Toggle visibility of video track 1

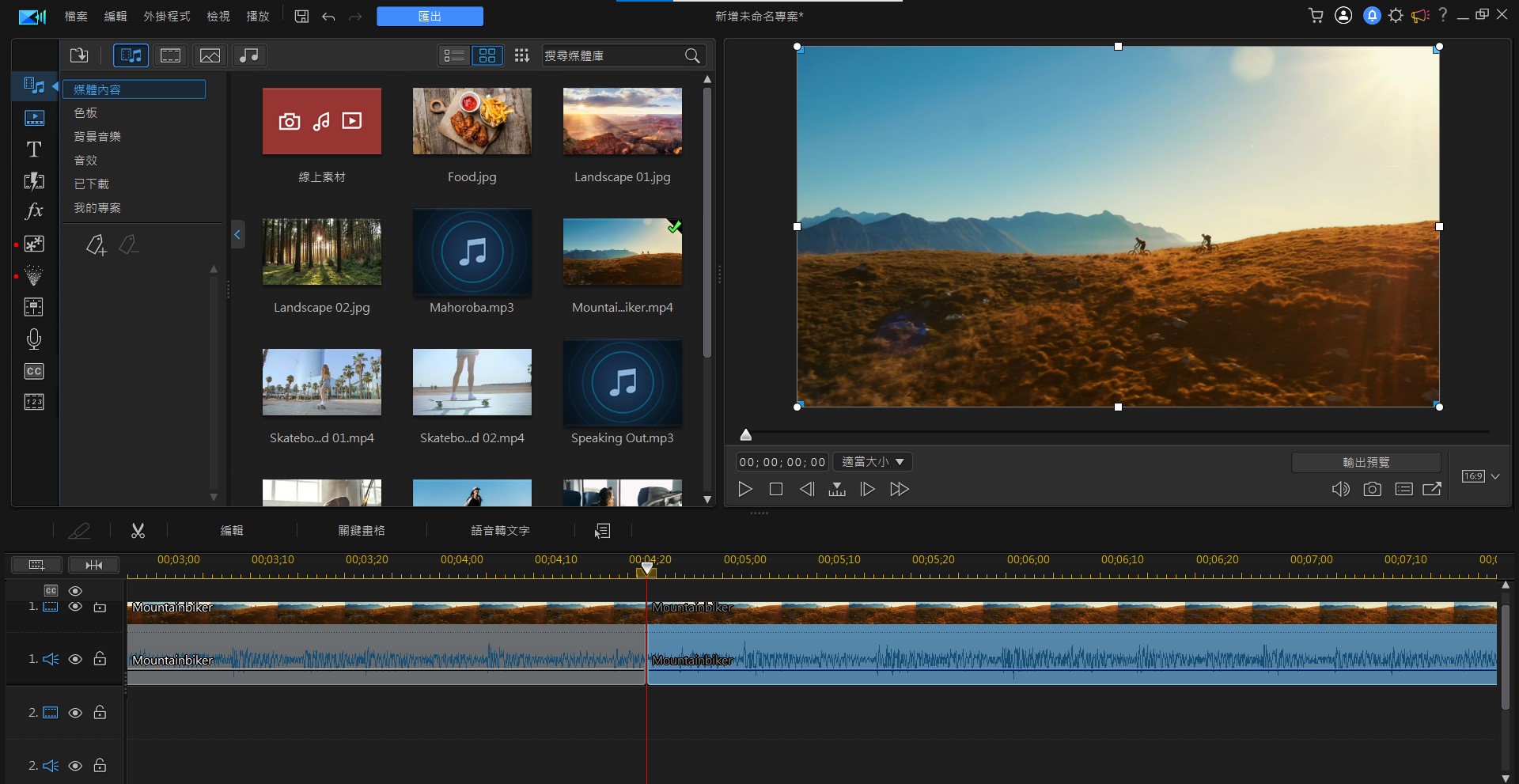pyautogui.click(x=75, y=607)
